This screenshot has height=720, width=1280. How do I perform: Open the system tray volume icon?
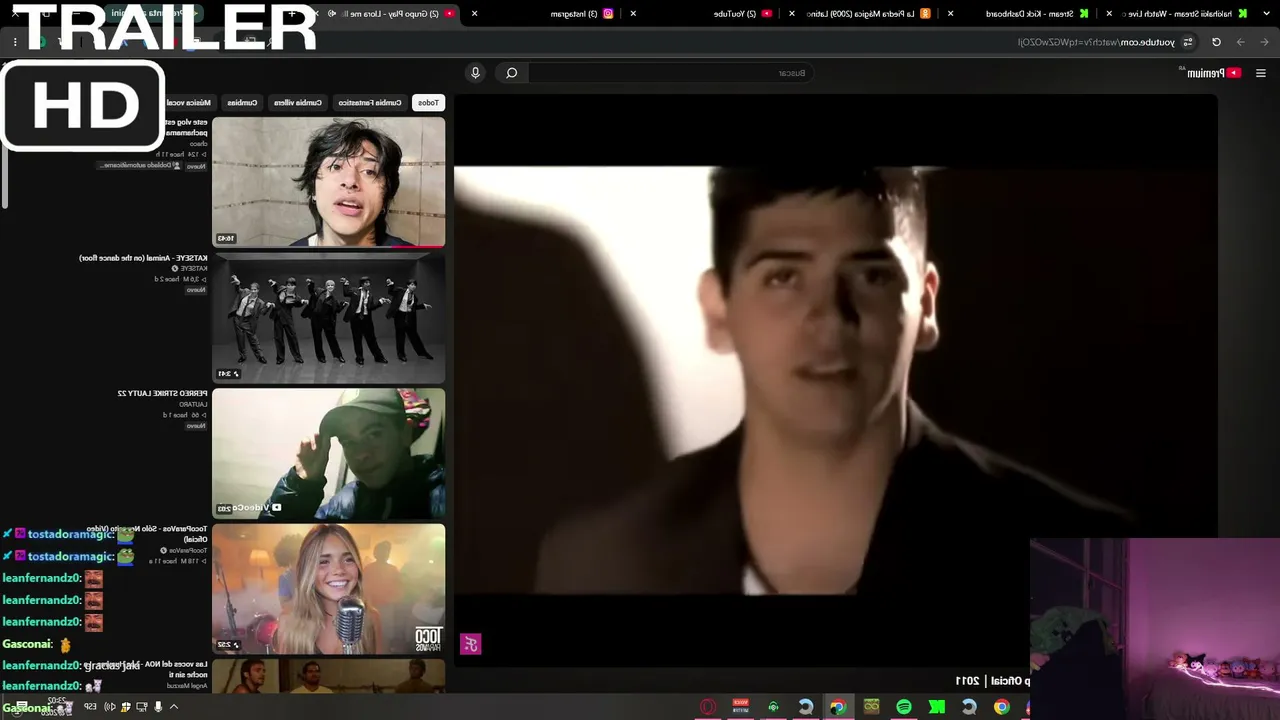(110, 707)
